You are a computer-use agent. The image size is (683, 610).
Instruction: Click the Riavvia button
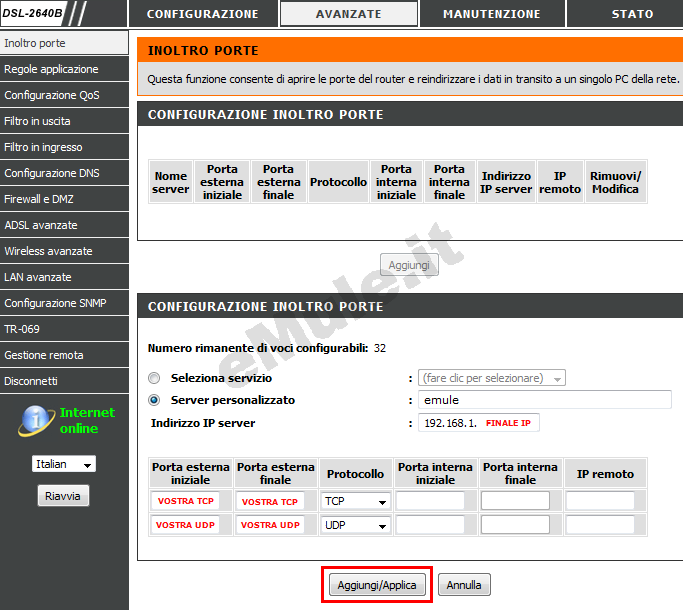pos(63,496)
